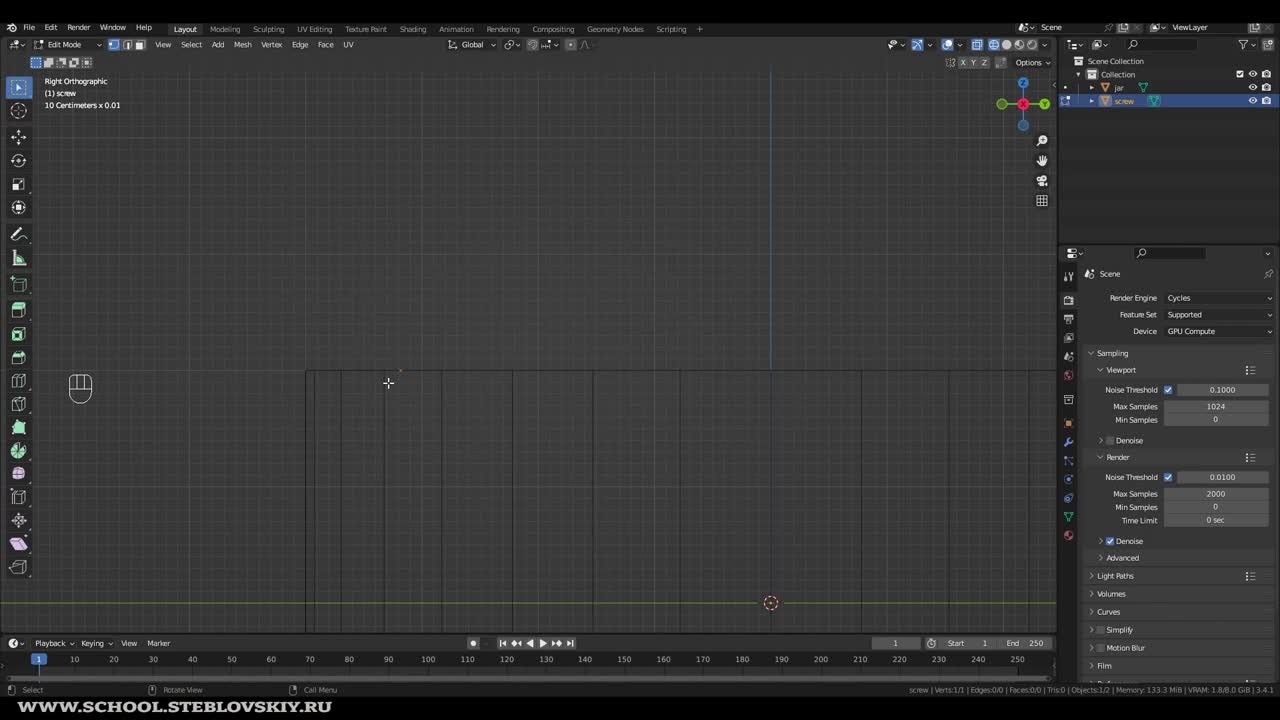Enable the Motion Blur checkbox

1099,648
